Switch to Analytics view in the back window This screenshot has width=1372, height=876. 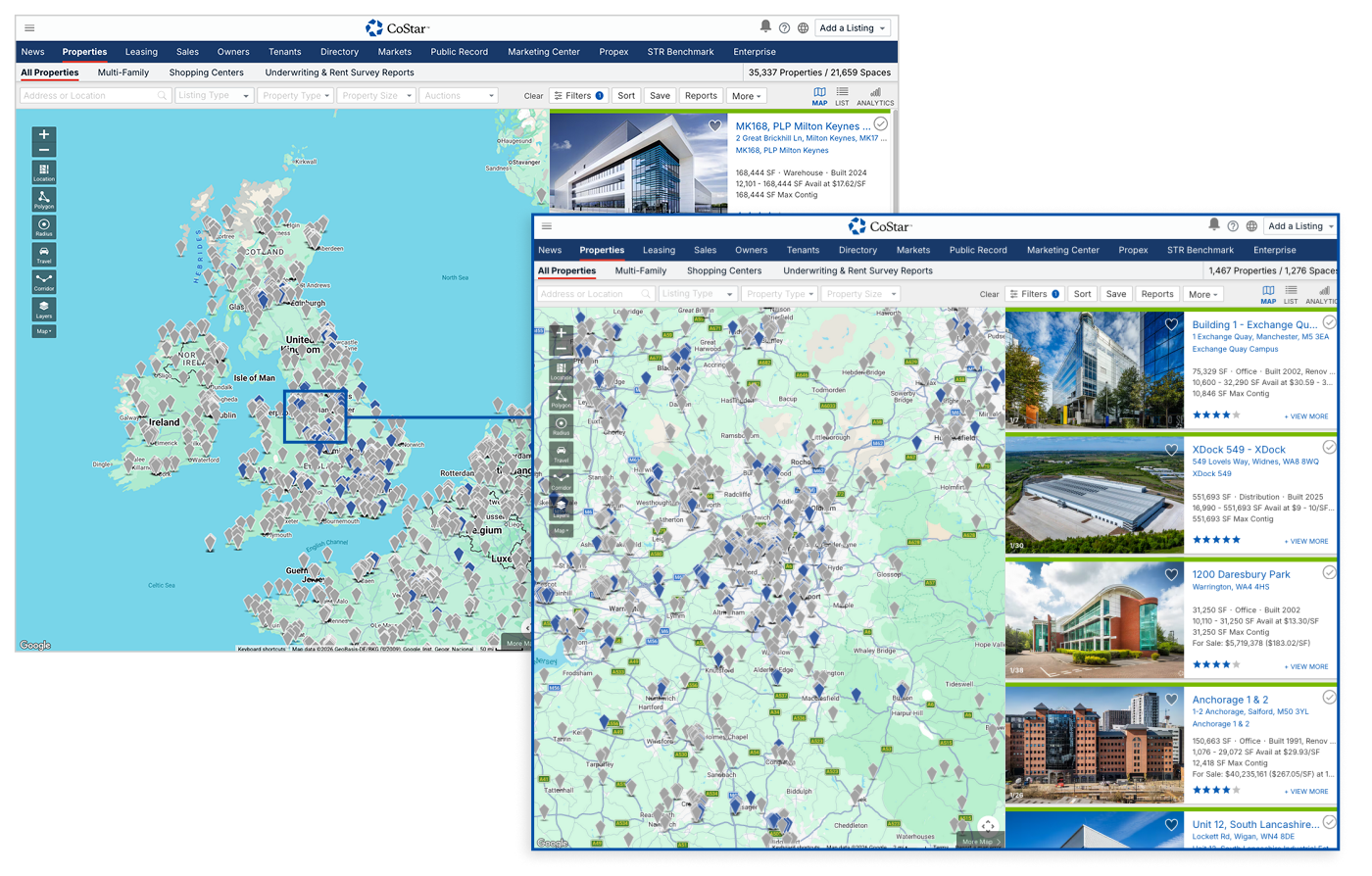(x=874, y=96)
